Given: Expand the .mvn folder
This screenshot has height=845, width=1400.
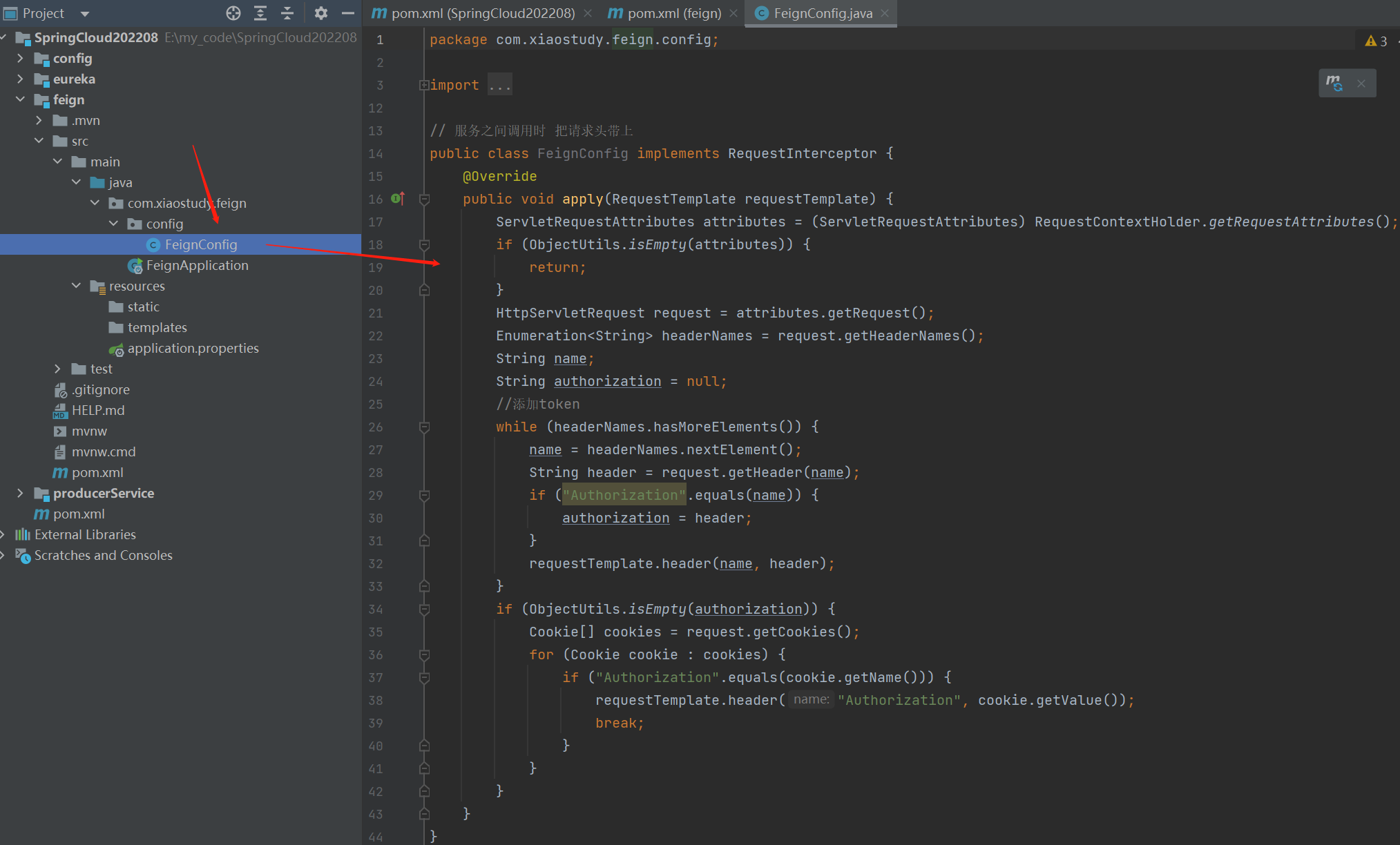Looking at the screenshot, I should click(x=39, y=120).
